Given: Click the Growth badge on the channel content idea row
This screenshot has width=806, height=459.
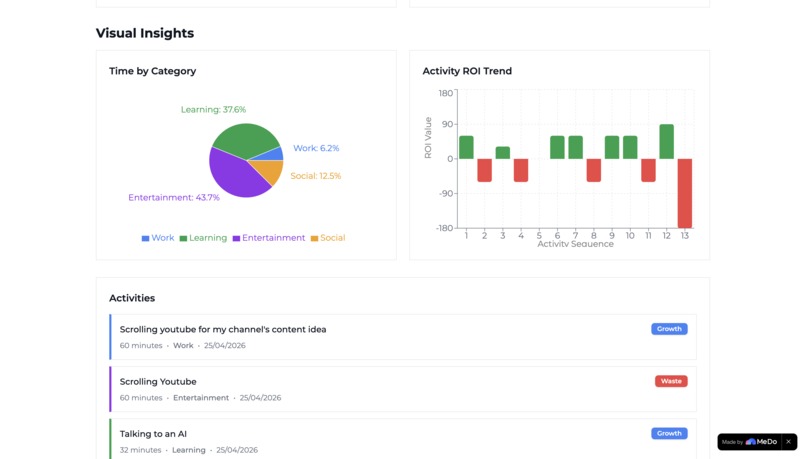Looking at the screenshot, I should pyautogui.click(x=669, y=329).
